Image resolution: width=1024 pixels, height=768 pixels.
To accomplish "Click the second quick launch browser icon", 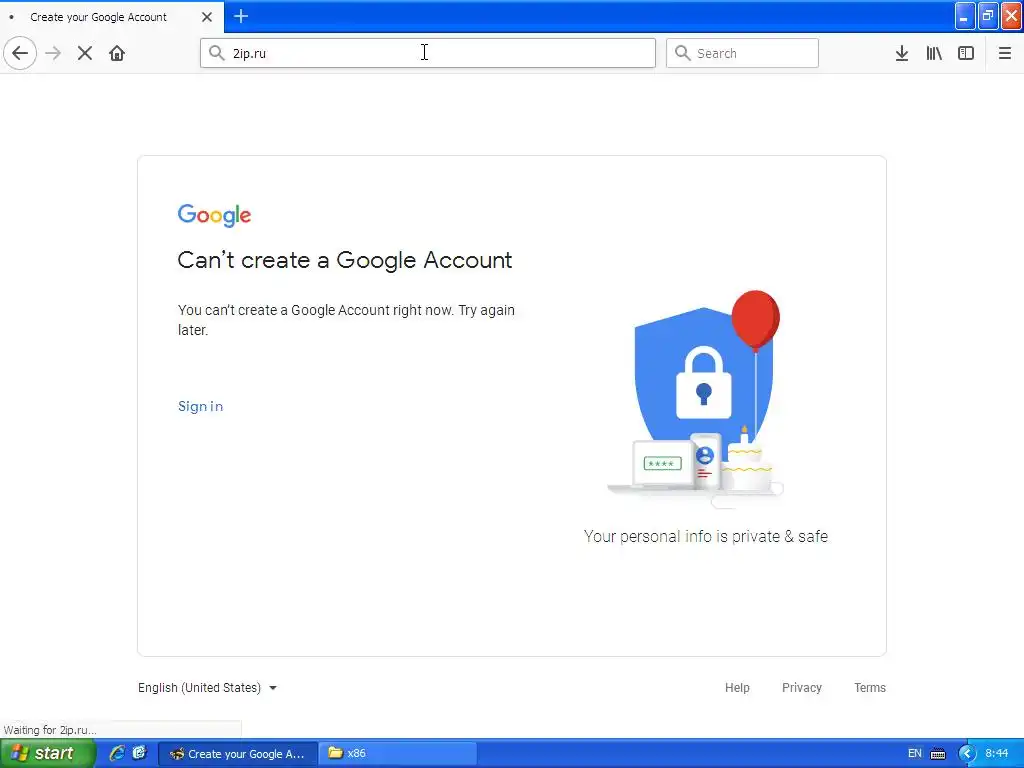I will coord(139,753).
